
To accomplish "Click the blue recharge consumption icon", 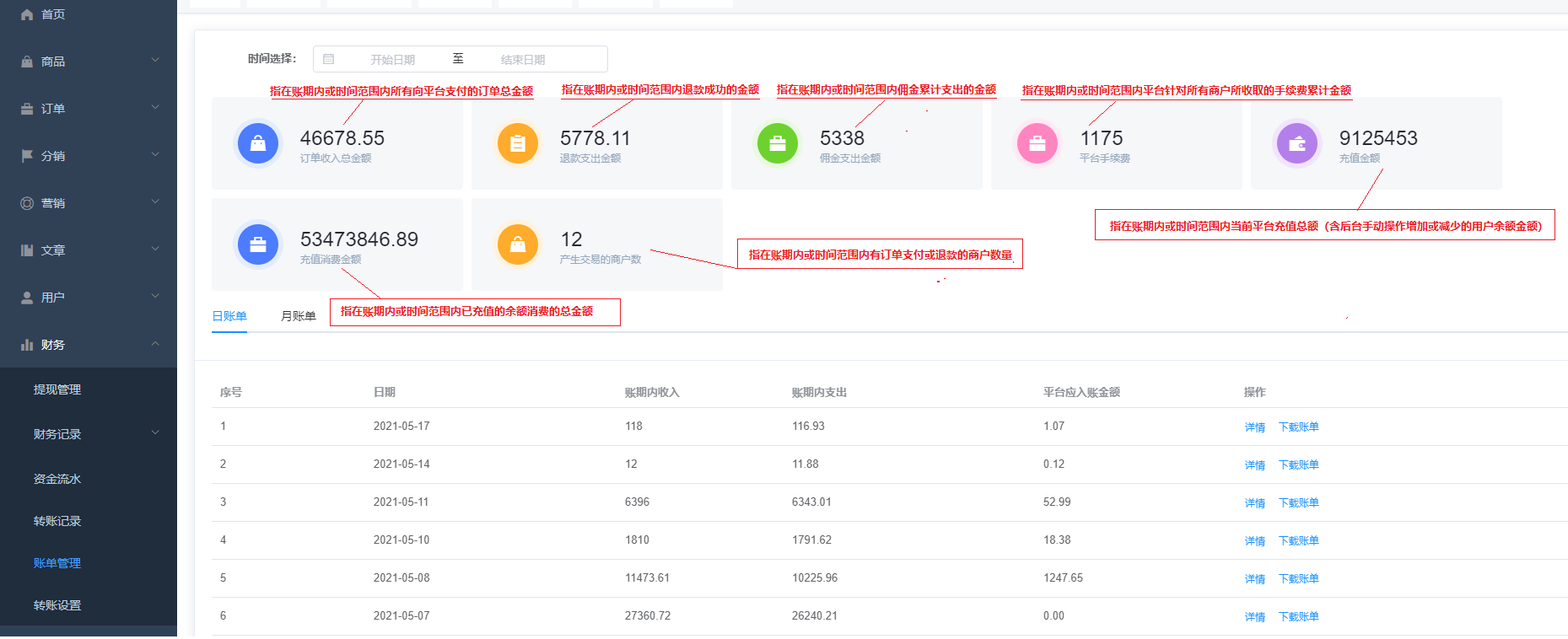I will tap(258, 245).
